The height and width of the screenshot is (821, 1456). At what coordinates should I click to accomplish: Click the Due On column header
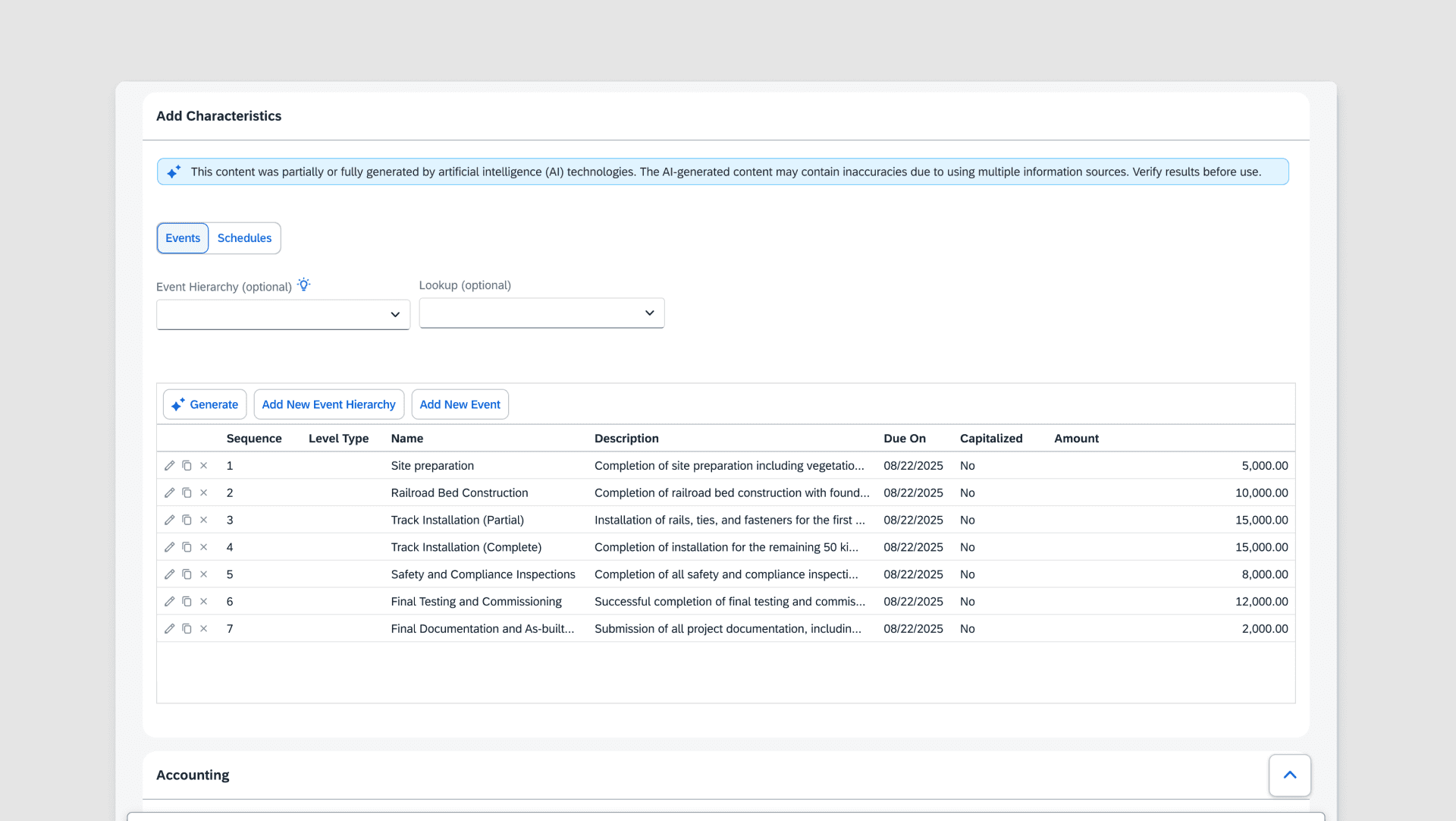point(905,439)
